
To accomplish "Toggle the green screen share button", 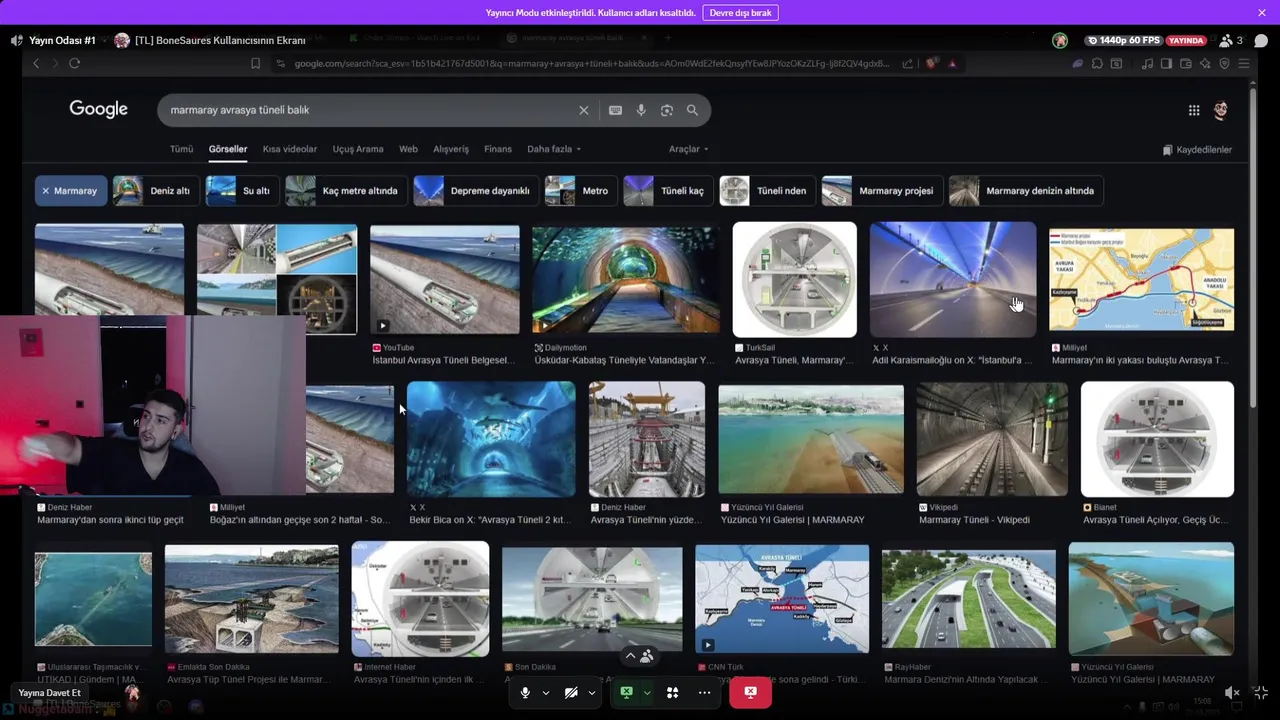I will [x=626, y=692].
